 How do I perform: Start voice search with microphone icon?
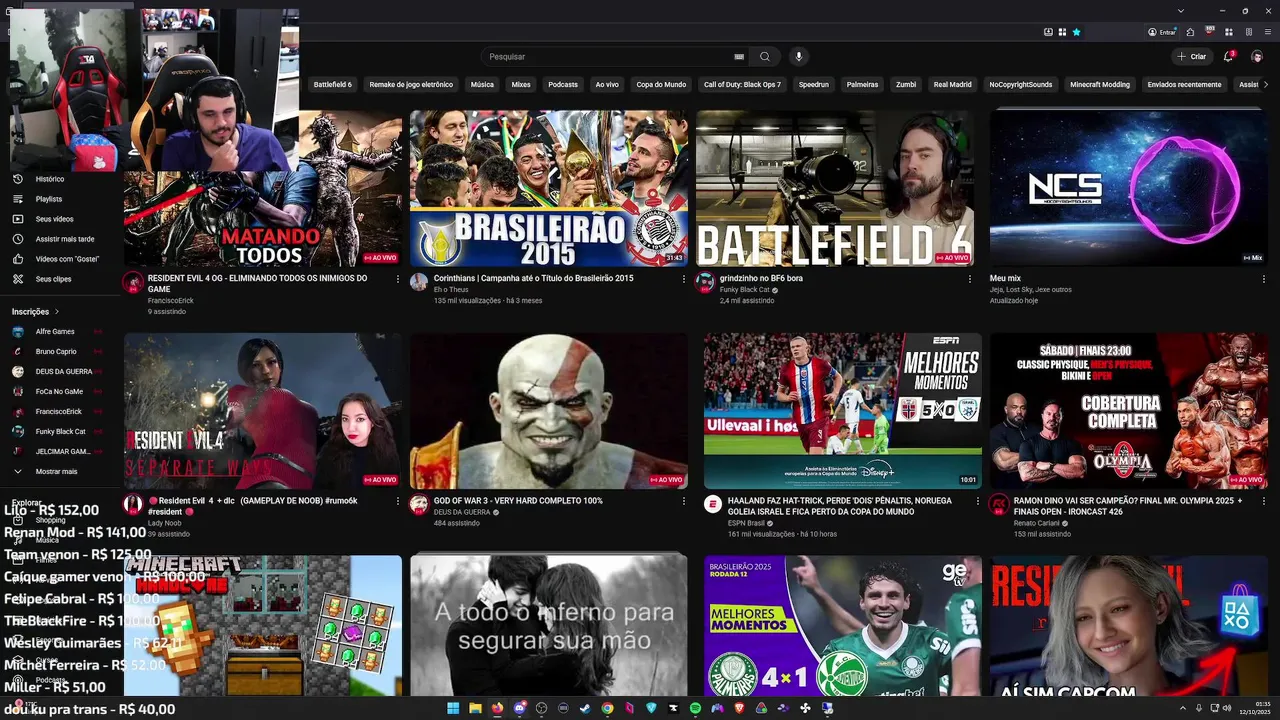(x=799, y=57)
